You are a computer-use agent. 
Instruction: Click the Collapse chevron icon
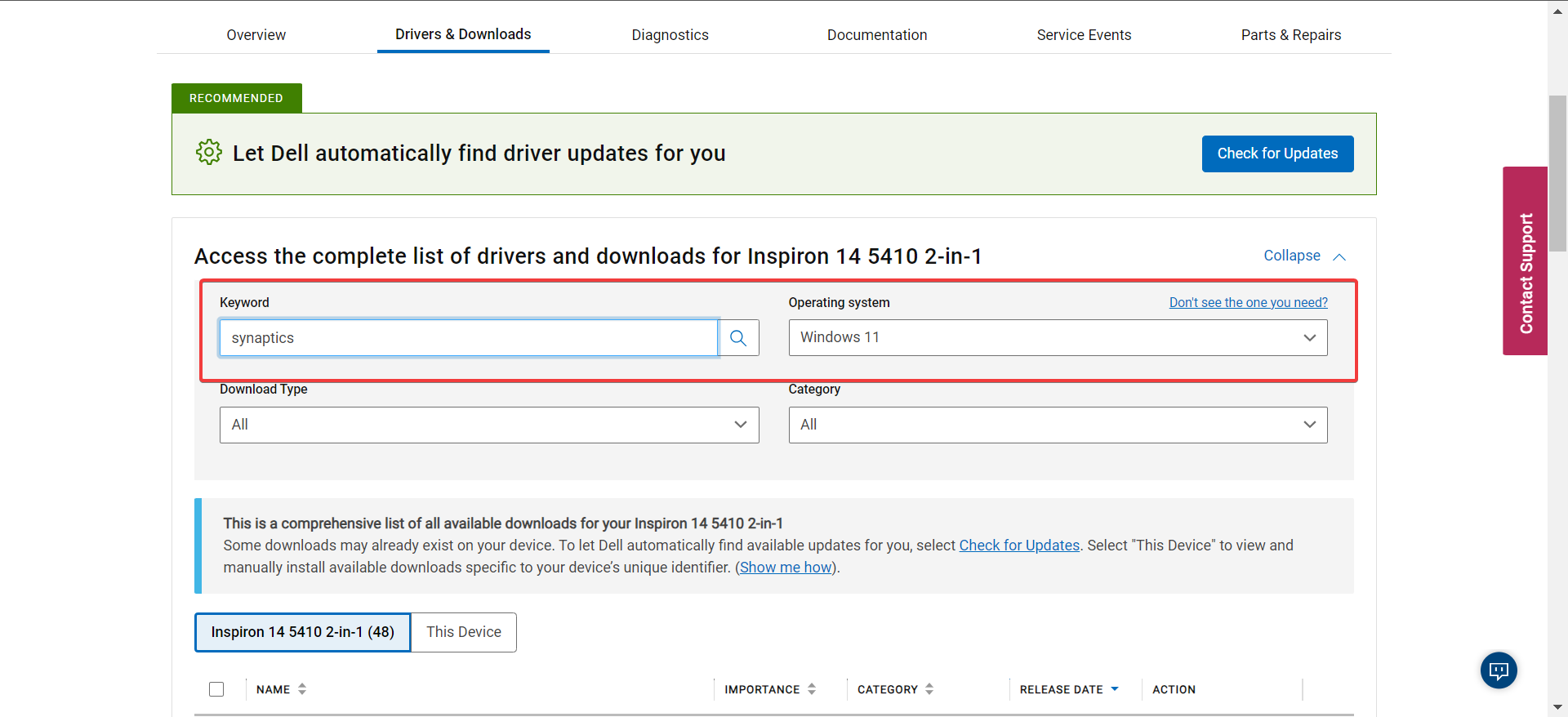click(x=1339, y=256)
